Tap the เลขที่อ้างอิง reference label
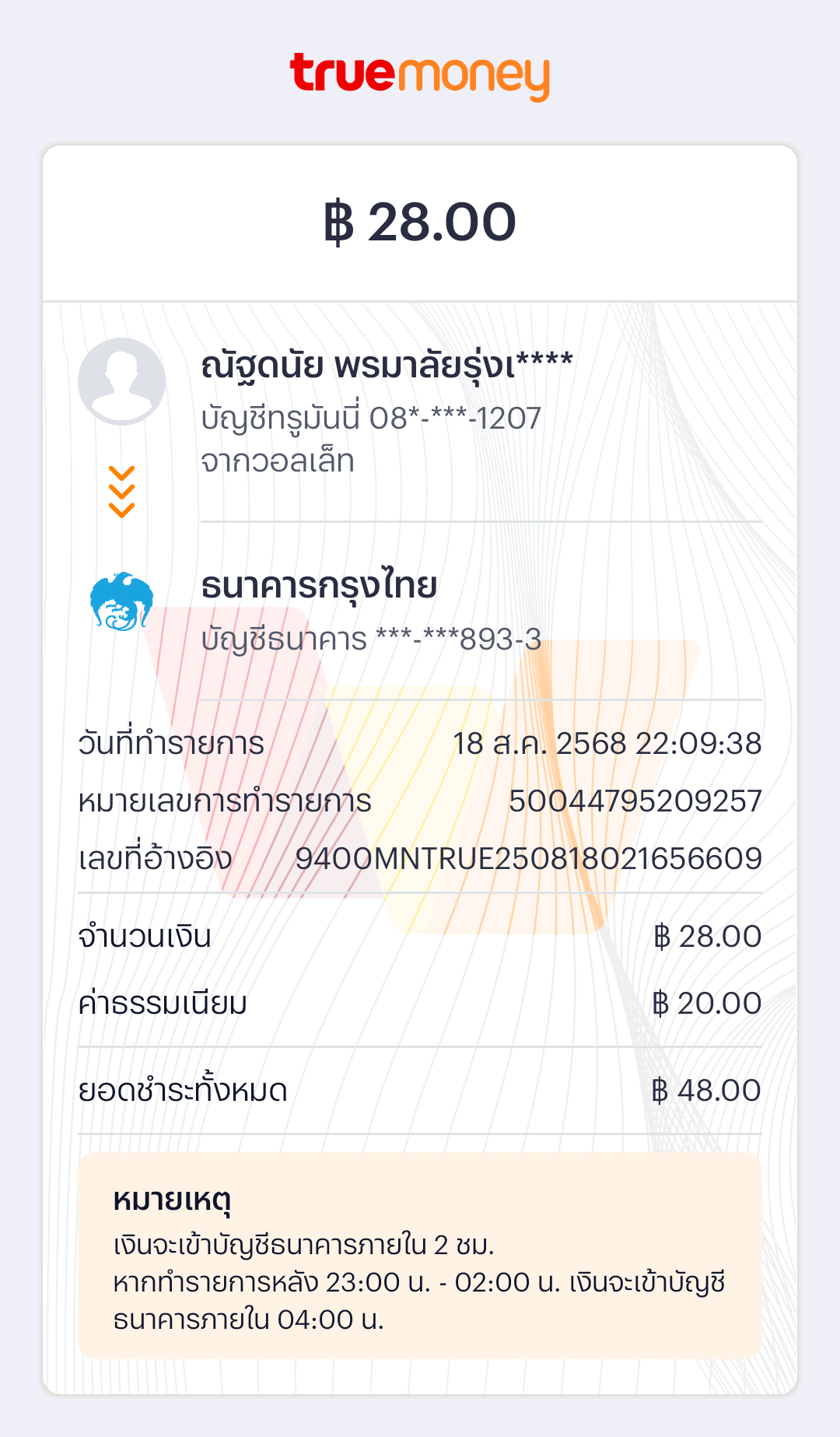Screen dimensions: 840x1437 pyautogui.click(x=156, y=859)
